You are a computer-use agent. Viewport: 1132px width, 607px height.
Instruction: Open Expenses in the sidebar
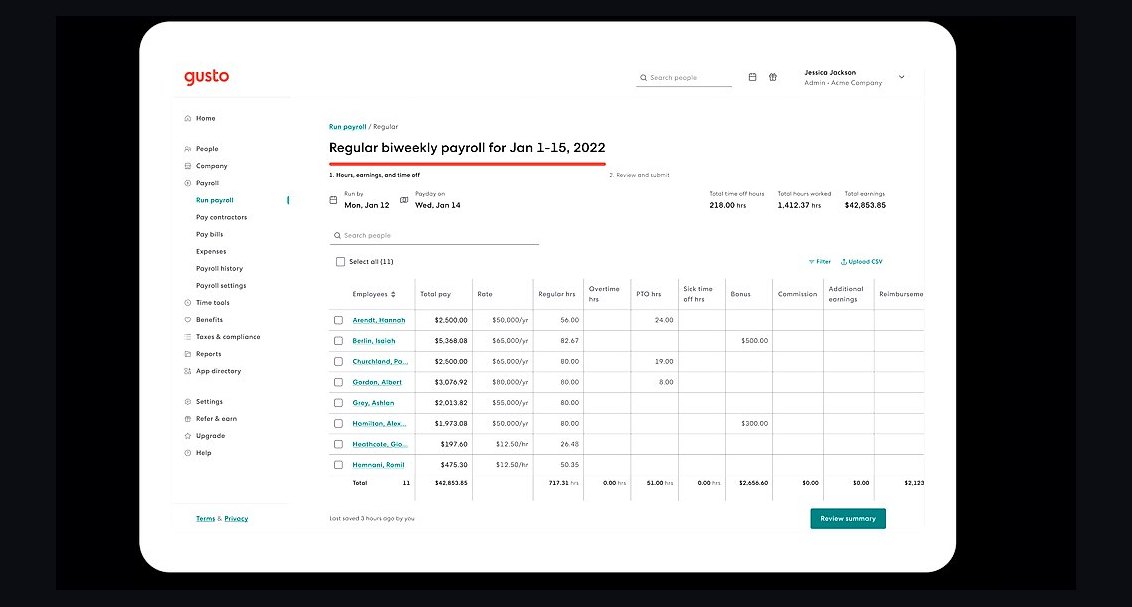(x=211, y=252)
